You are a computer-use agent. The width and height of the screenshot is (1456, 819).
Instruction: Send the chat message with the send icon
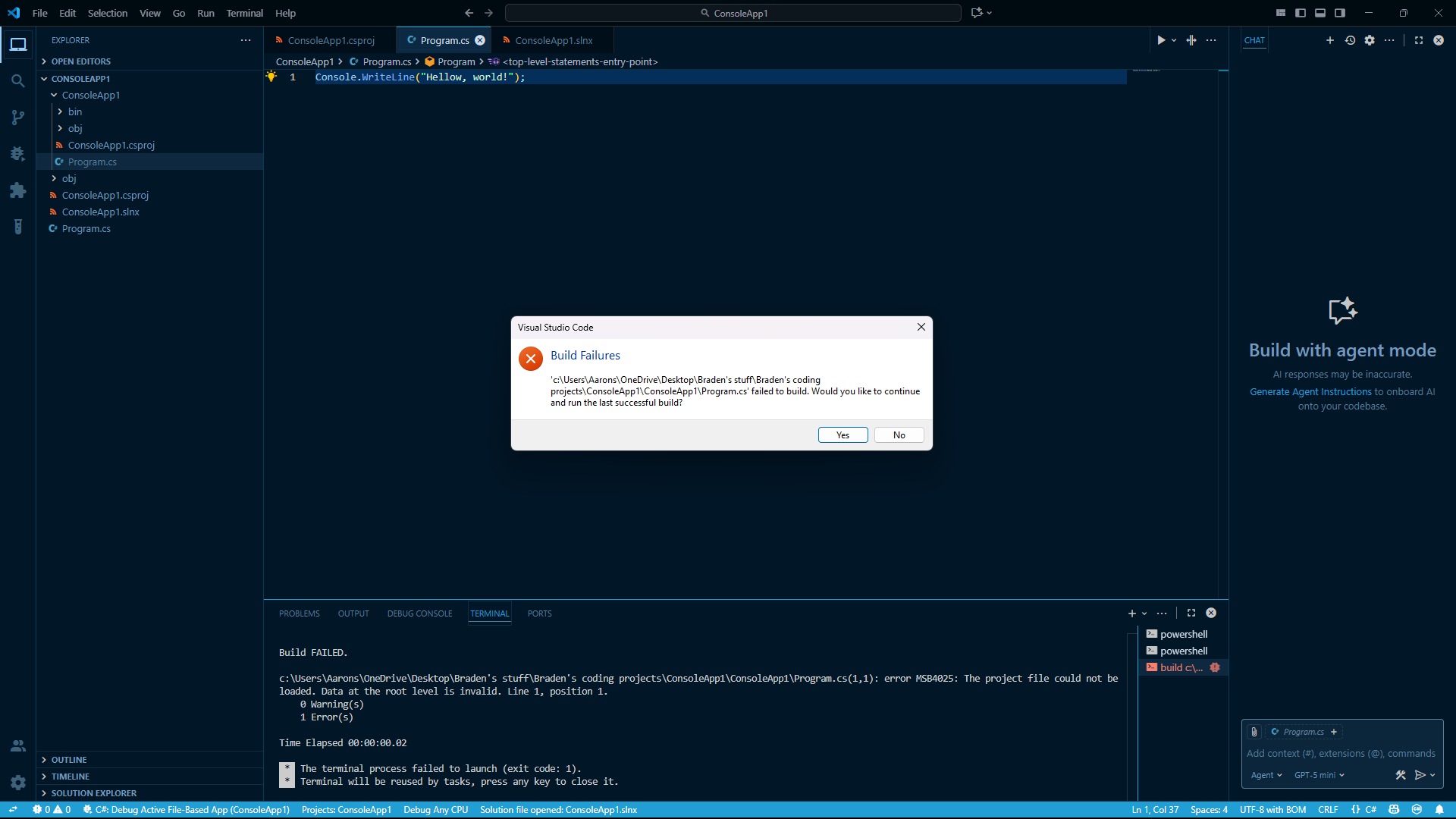click(x=1420, y=775)
